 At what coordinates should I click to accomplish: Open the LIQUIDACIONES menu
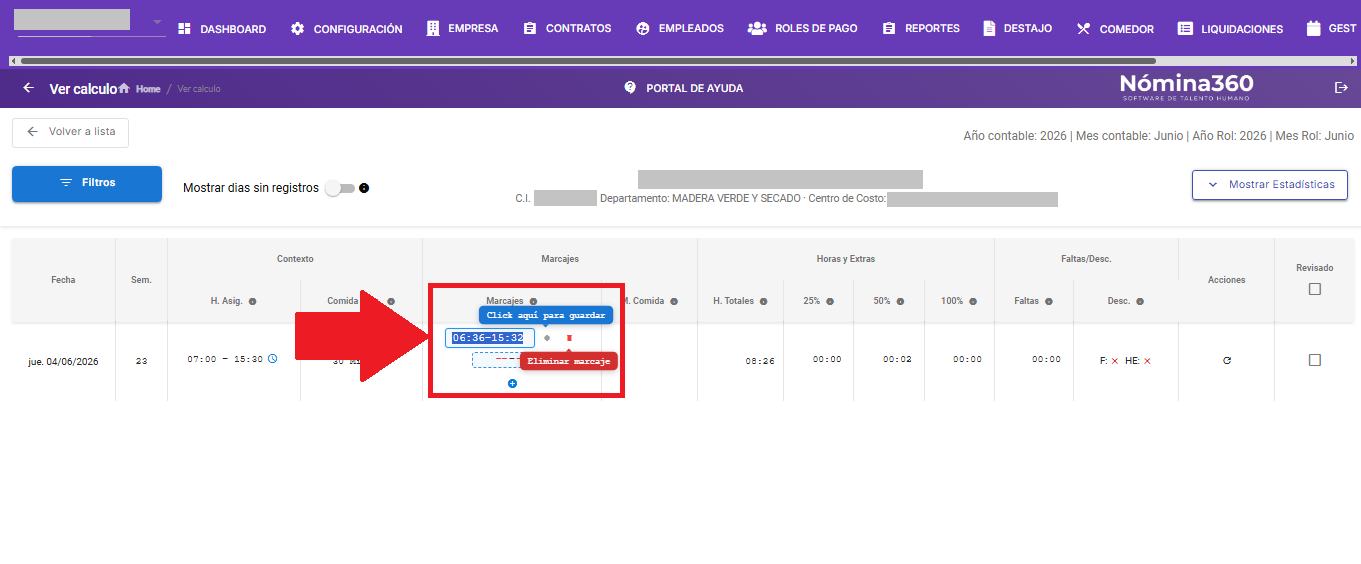coord(1230,29)
